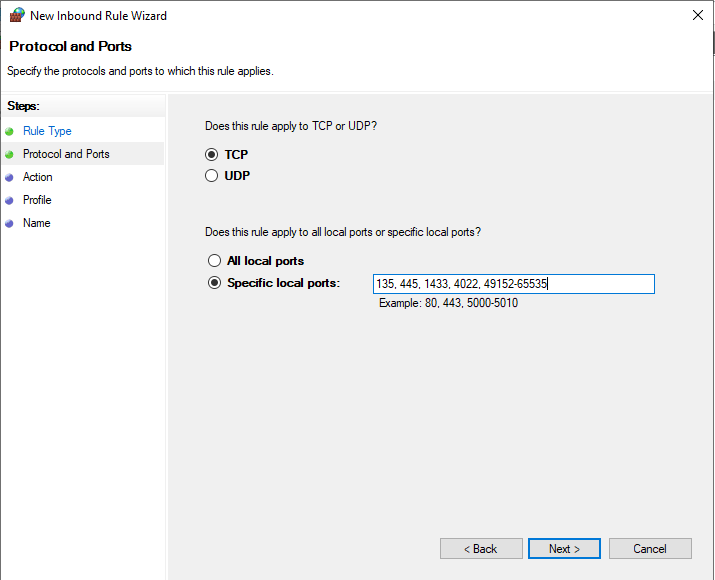
Task: Select the UDP radio button
Action: click(x=211, y=176)
